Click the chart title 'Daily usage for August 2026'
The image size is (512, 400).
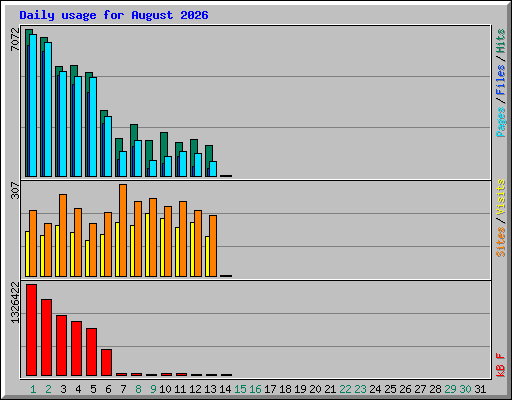pyautogui.click(x=114, y=15)
